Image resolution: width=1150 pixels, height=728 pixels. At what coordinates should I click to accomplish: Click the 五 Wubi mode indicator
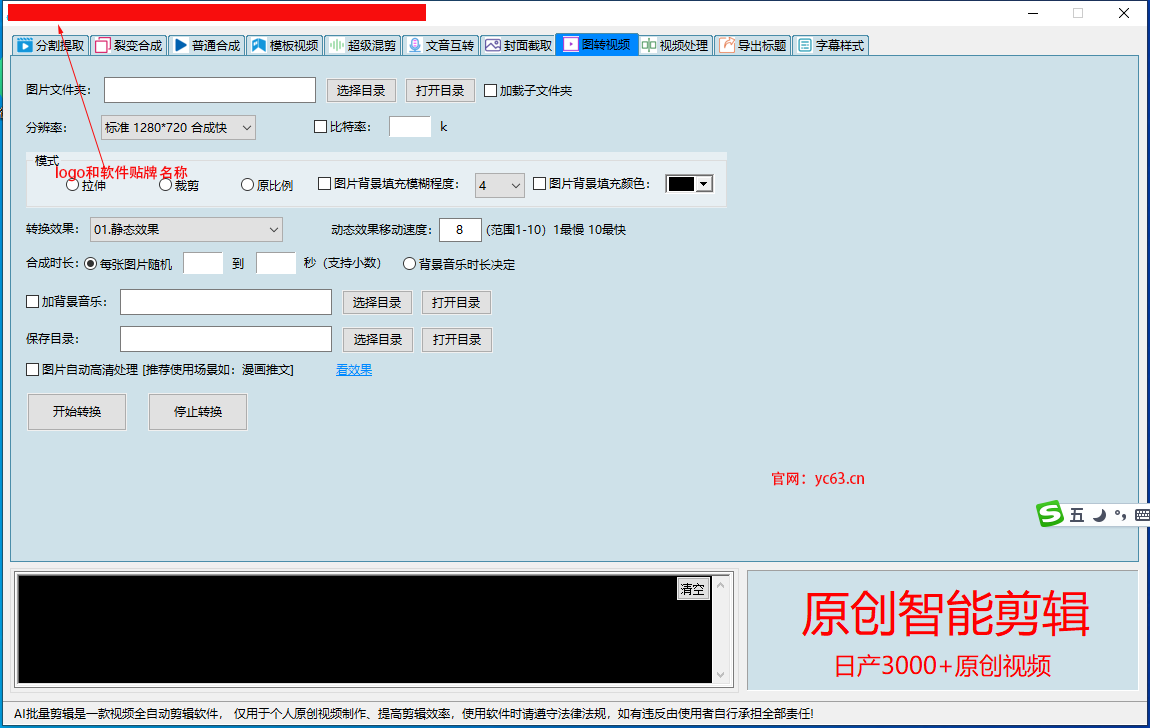click(x=1077, y=515)
